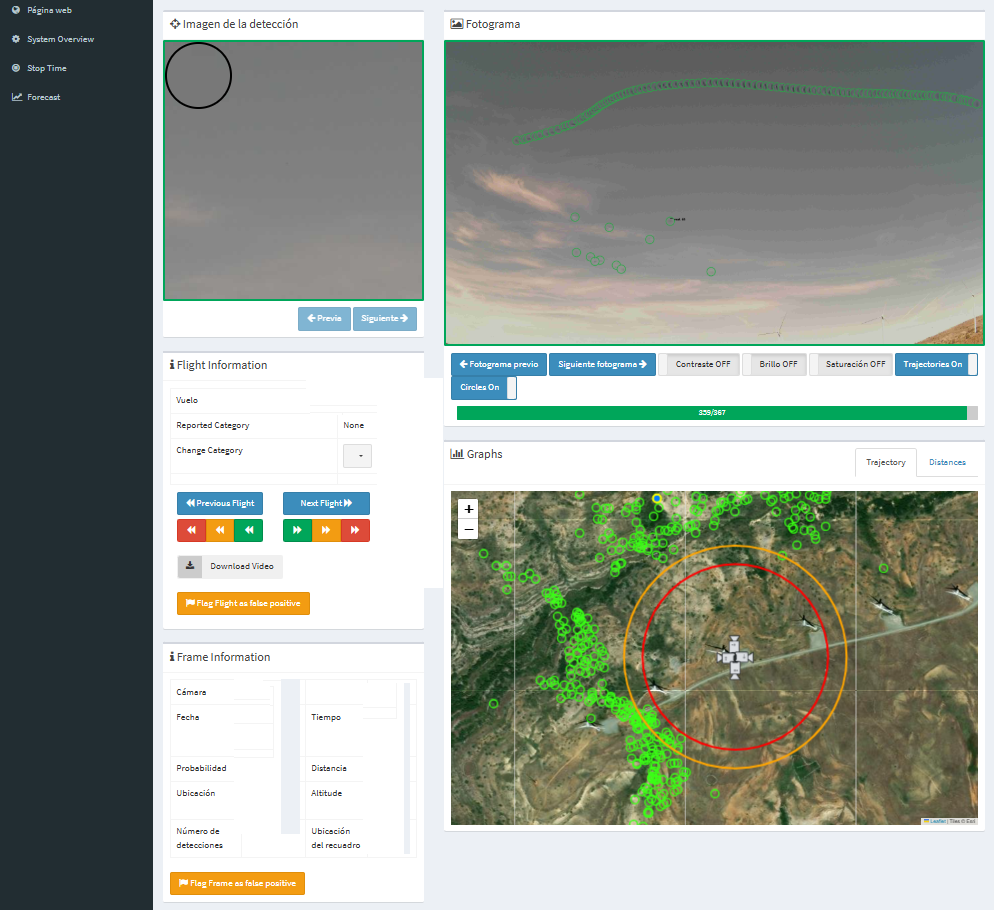The height and width of the screenshot is (910, 994).
Task: Click Flag Frame as false positive
Action: click(x=237, y=884)
